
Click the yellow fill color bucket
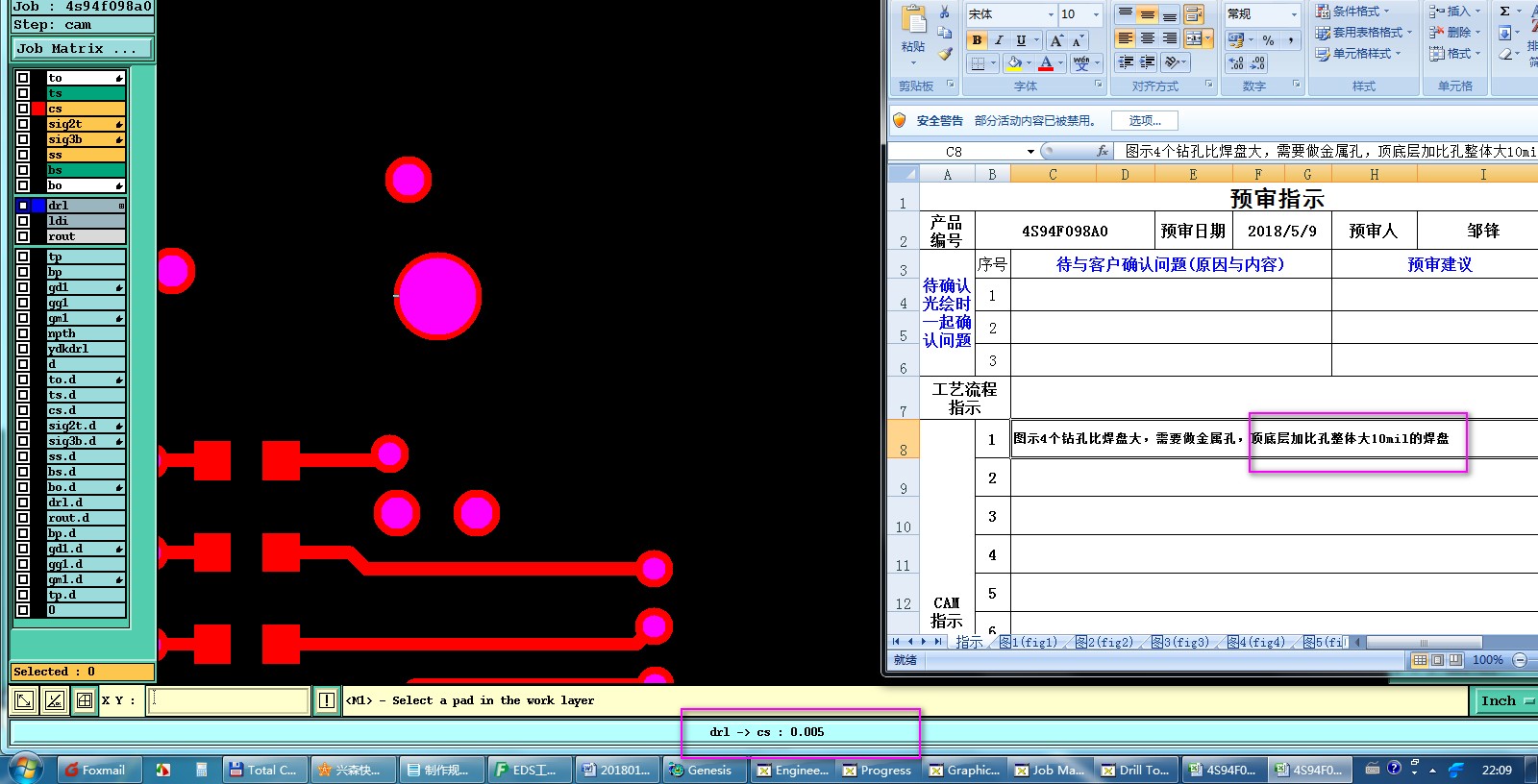click(1014, 63)
